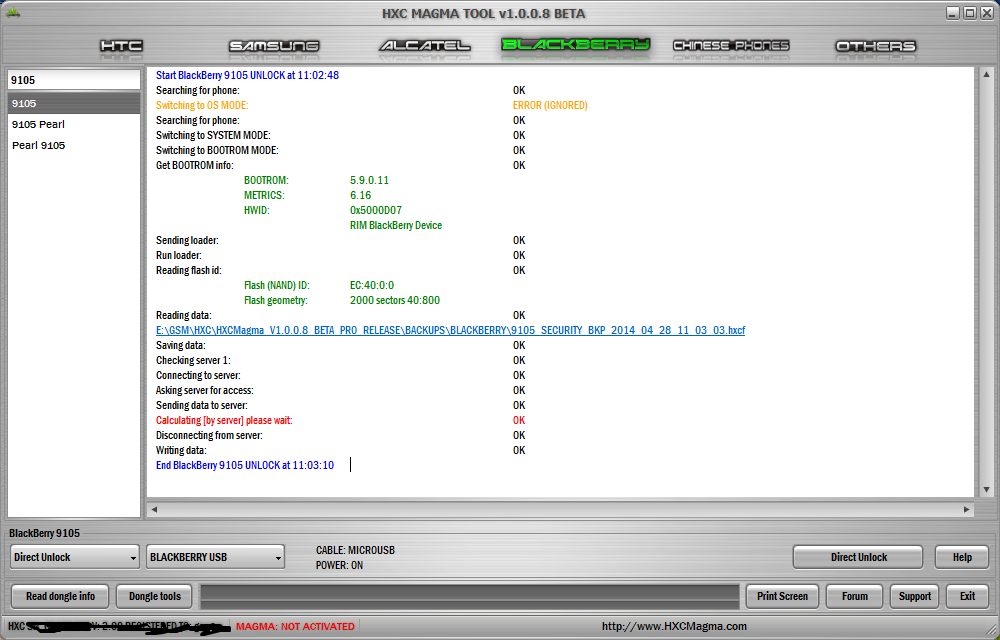Click the horizontal scrollbar left arrow

tap(154, 509)
